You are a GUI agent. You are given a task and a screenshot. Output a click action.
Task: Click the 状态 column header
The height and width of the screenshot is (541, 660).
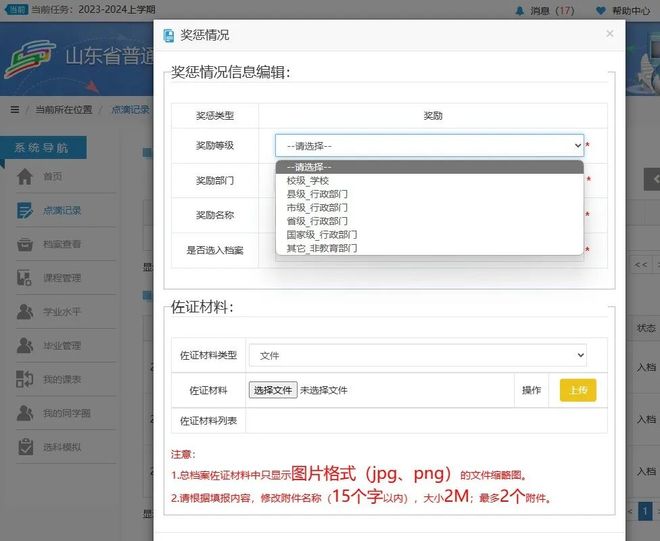click(646, 328)
